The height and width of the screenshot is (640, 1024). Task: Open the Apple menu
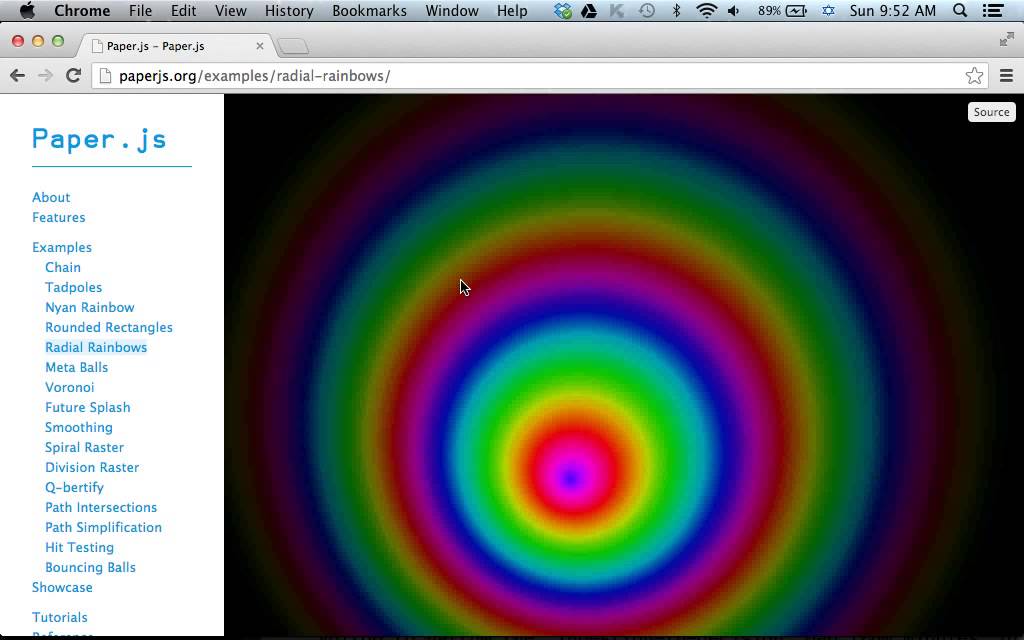[27, 10]
